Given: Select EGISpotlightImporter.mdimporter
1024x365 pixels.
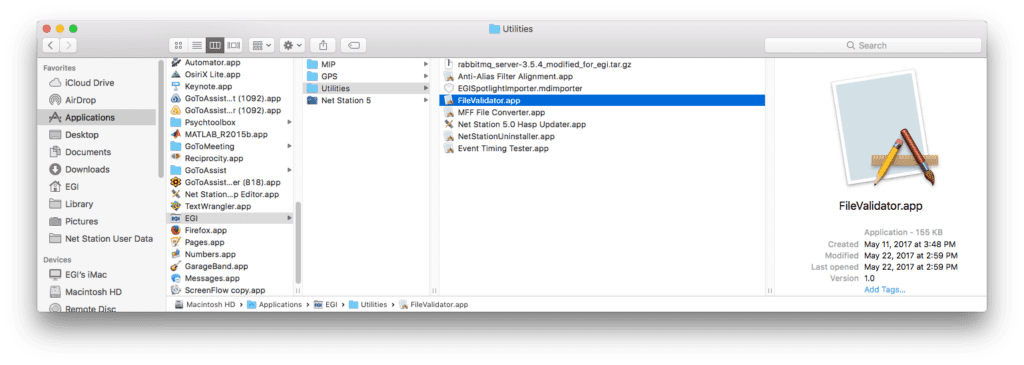Looking at the screenshot, I should [602, 88].
